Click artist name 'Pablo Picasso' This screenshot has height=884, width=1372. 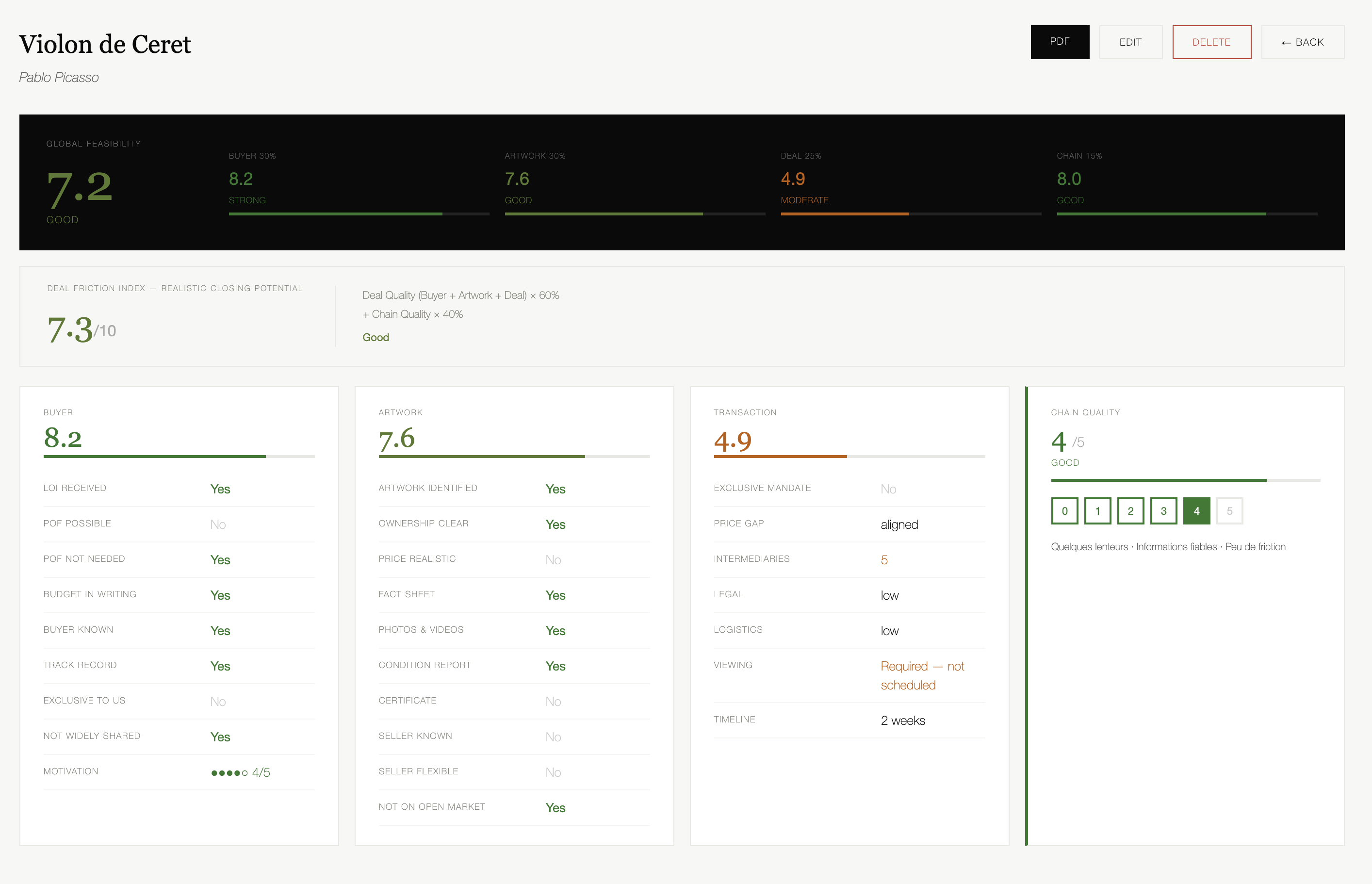click(x=59, y=78)
